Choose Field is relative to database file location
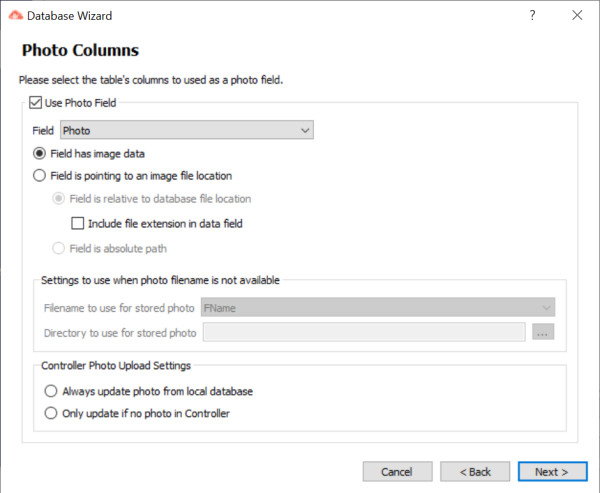Screen dimensions: 600x493 pyautogui.click(x=58, y=199)
